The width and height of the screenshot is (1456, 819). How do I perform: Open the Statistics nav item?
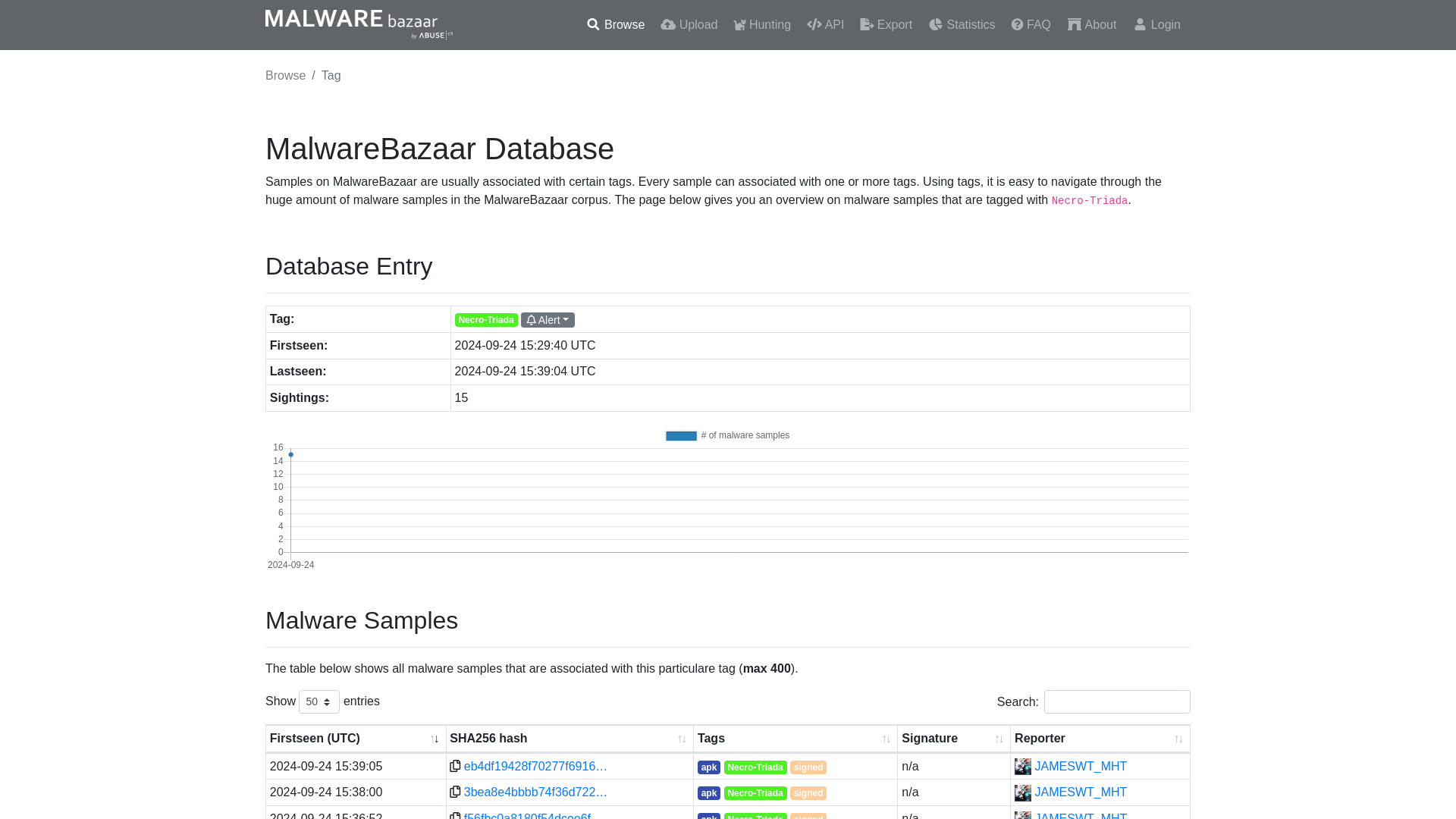coord(962,25)
